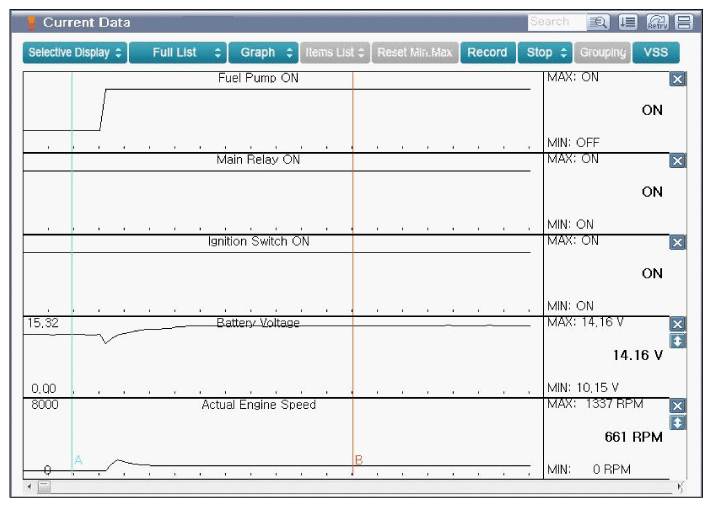Click the scrollbar left arrow
The height and width of the screenshot is (507, 712).
[x=30, y=487]
